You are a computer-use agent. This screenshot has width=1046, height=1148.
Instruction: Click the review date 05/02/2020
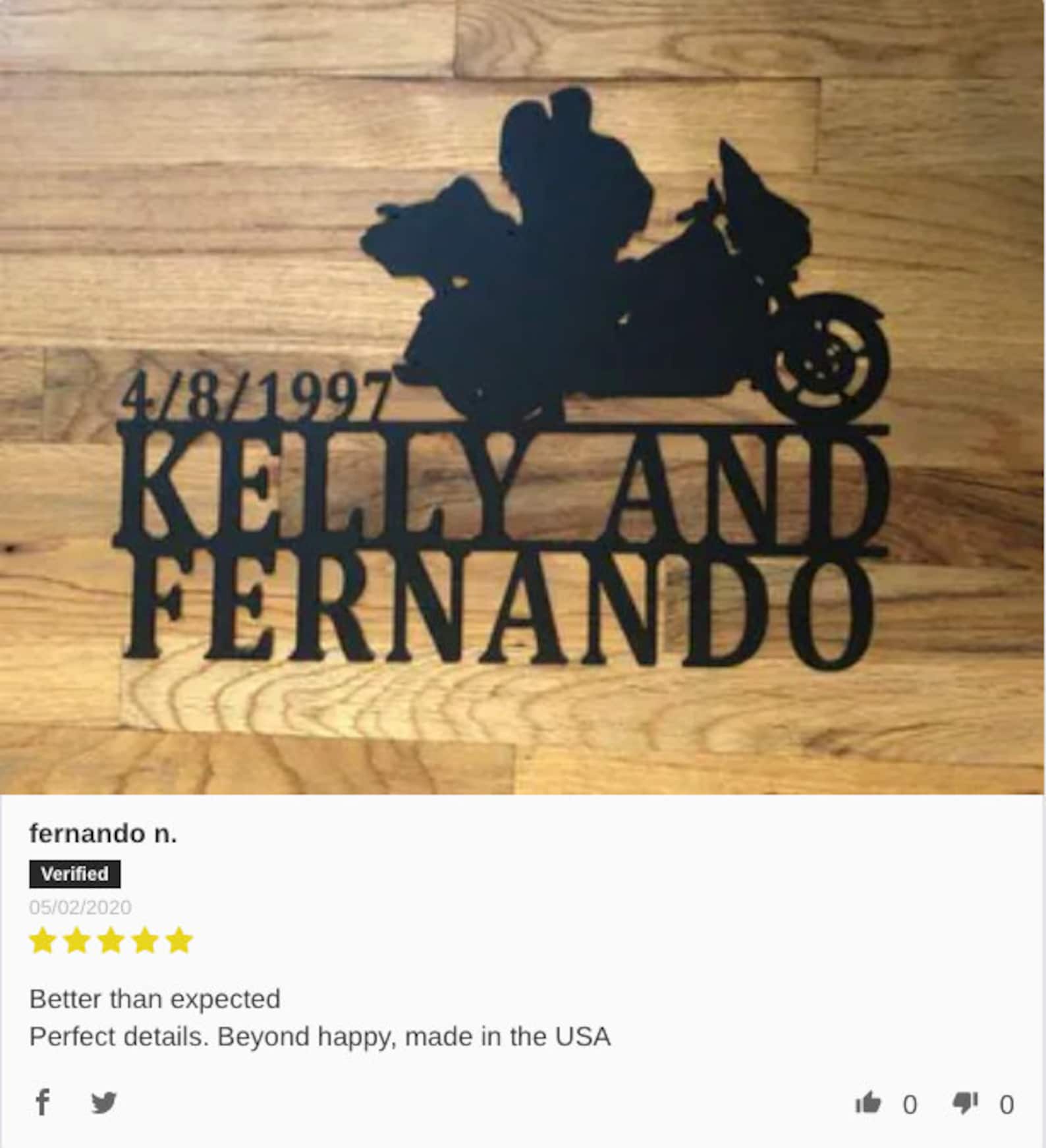tap(80, 908)
